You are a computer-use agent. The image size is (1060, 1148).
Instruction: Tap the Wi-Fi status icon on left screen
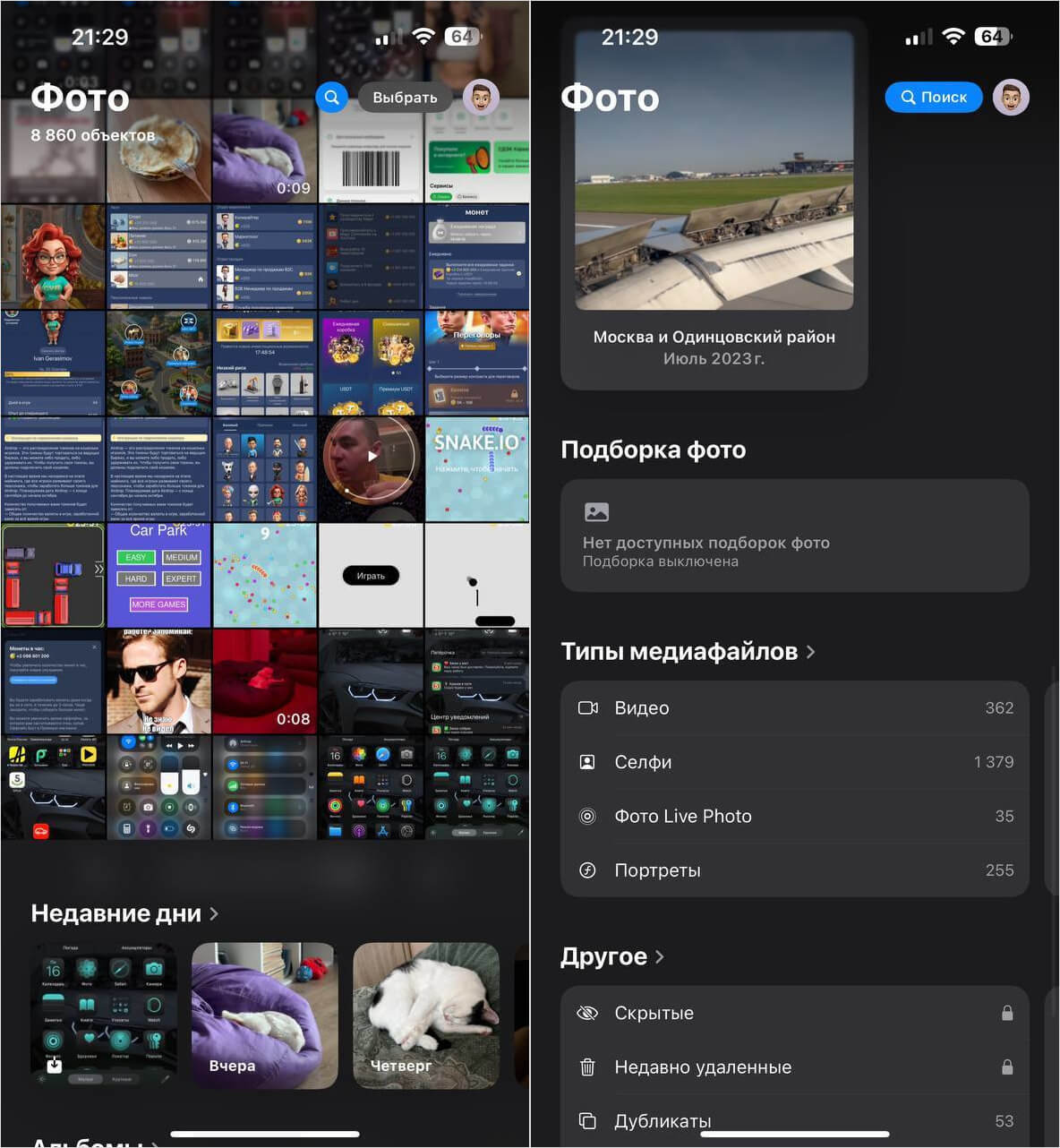423,37
